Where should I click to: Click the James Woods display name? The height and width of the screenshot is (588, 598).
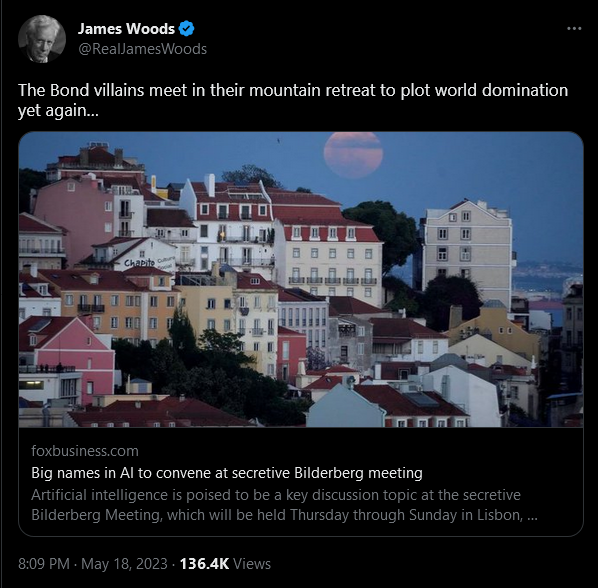coord(126,29)
